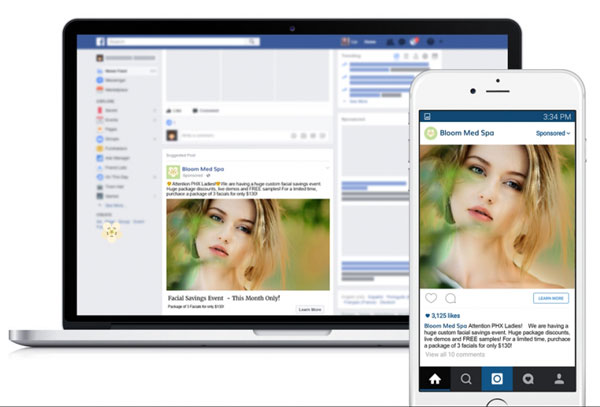Screen dimensions: 600x407
Task: Open the Instagram profile tab
Action: click(x=558, y=380)
